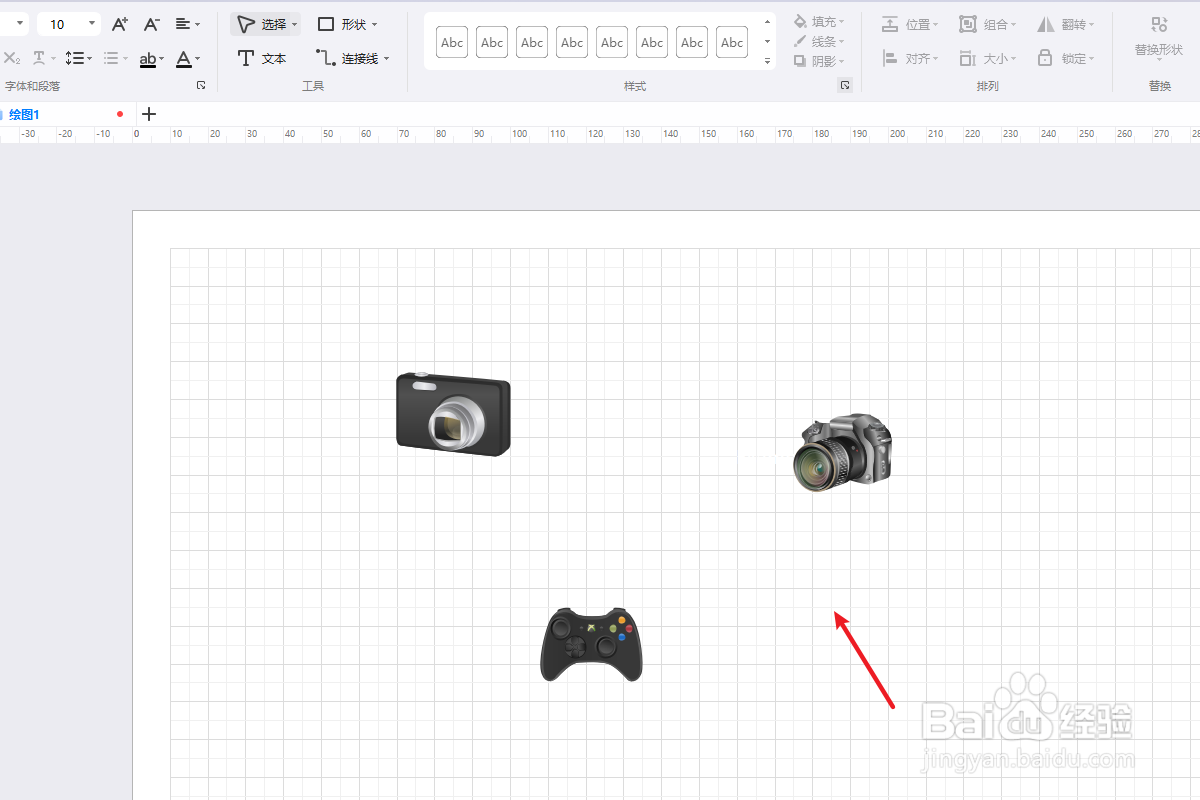Open the 锁定 (Lock) menu
This screenshot has height=800, width=1200.
1065,59
